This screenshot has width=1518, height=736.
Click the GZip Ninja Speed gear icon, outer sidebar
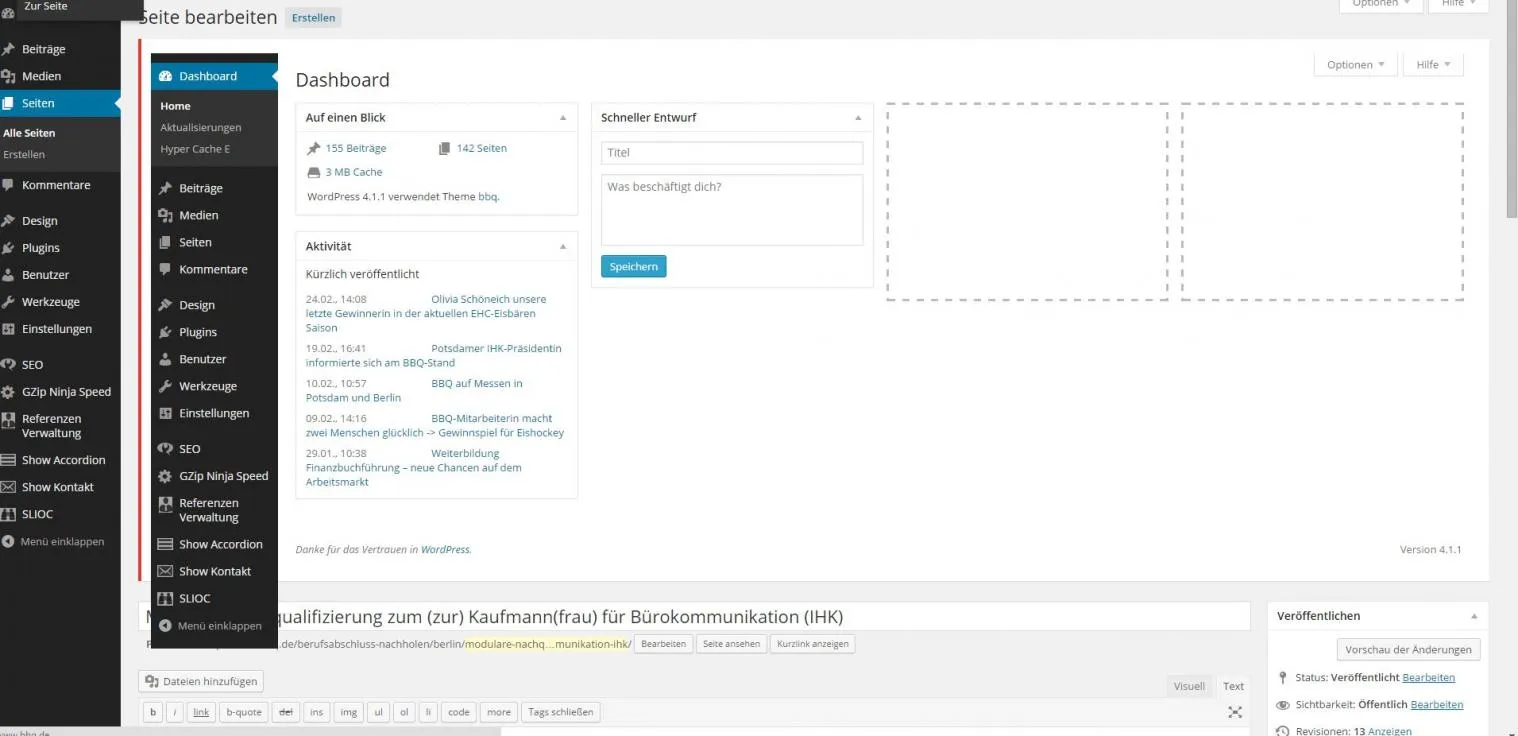pos(8,392)
